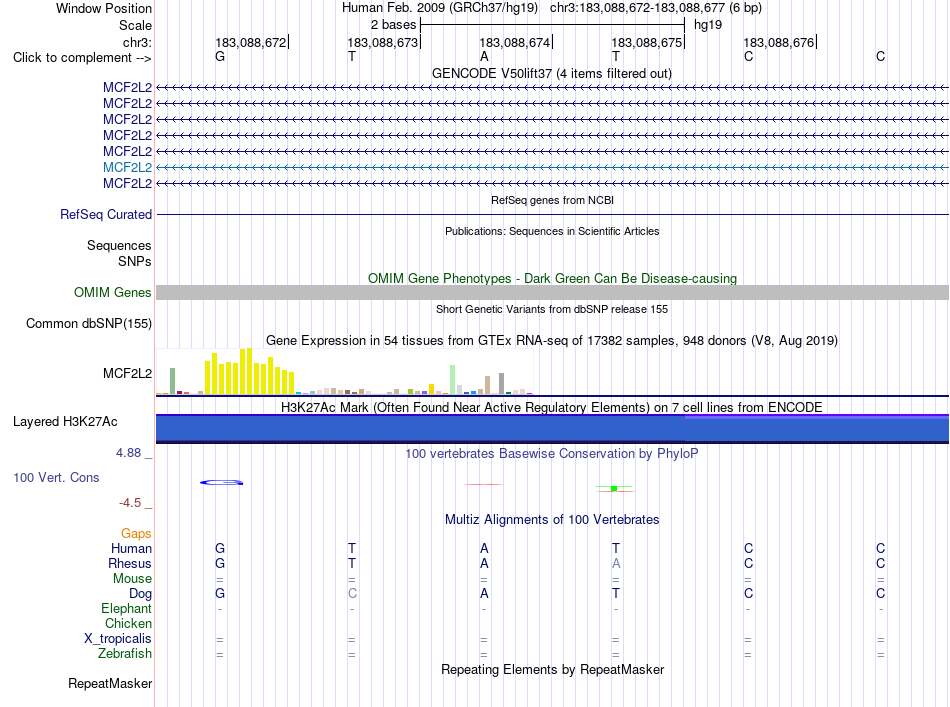Open 'Repeating Elements by RepeatMasker' track title

pos(552,669)
